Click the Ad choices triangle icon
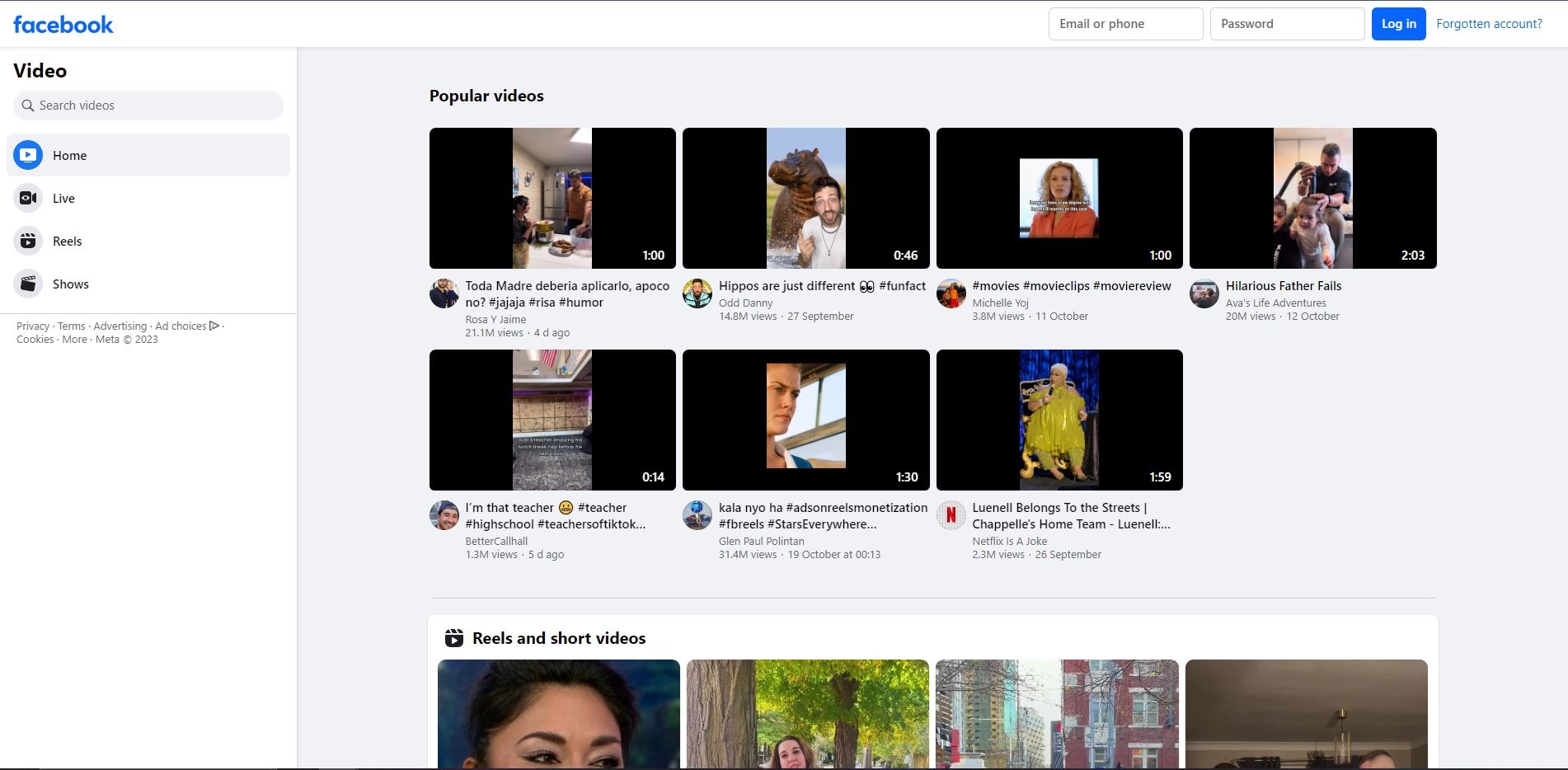This screenshot has width=1568, height=770. point(214,326)
